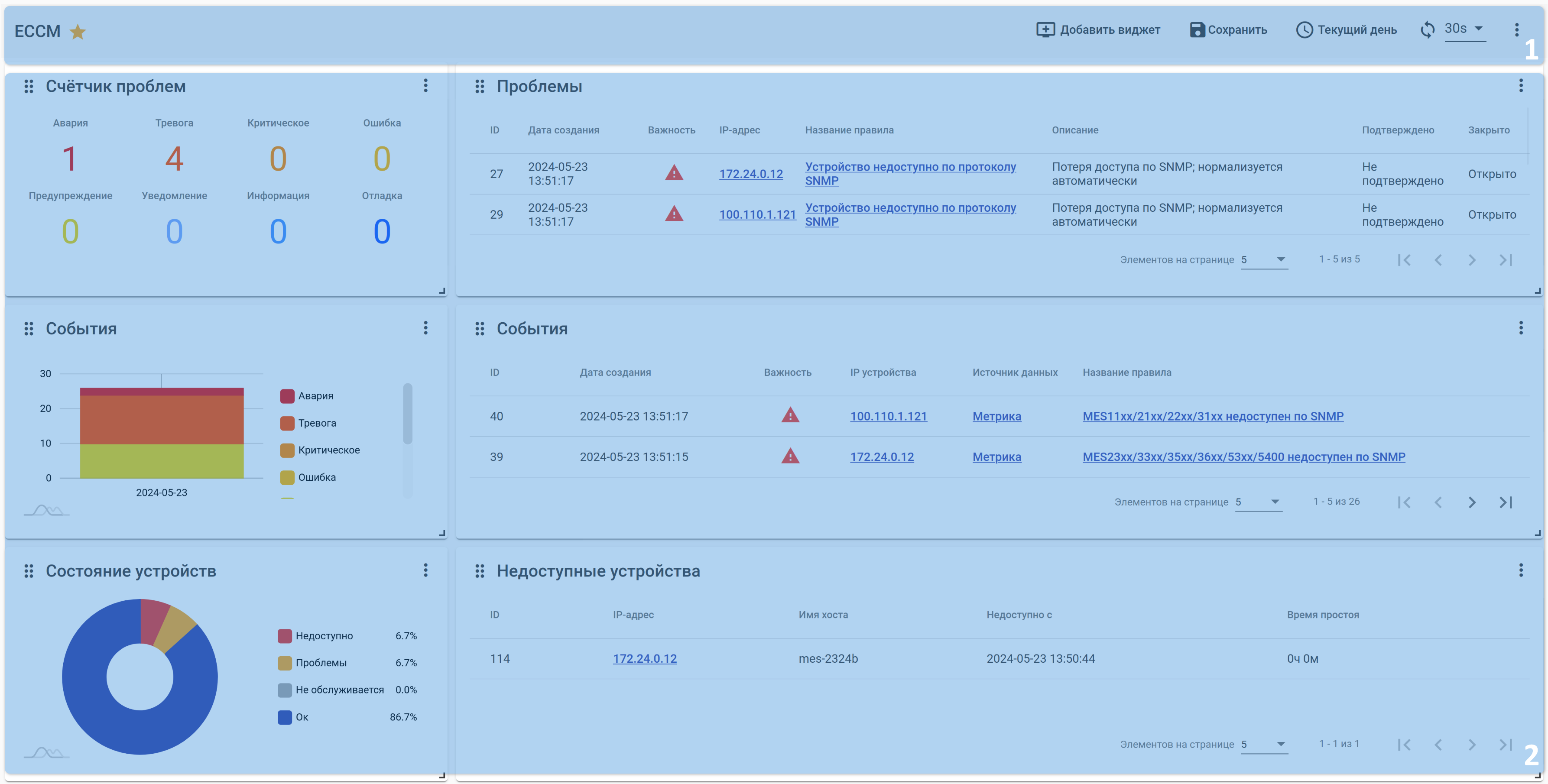Toggle the Авария legend swatch in chart
The height and width of the screenshot is (784, 1548).
tap(287, 396)
